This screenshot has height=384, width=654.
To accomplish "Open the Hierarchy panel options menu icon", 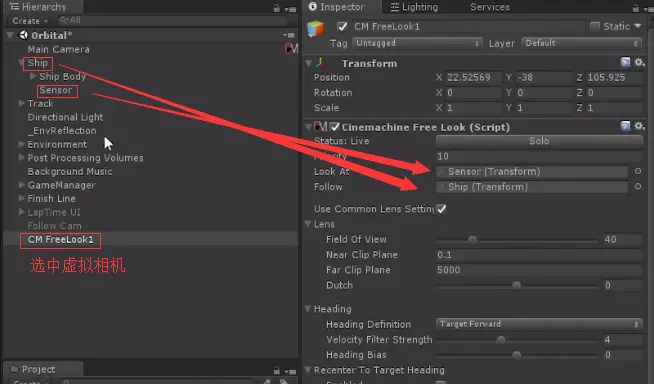I will click(290, 9).
